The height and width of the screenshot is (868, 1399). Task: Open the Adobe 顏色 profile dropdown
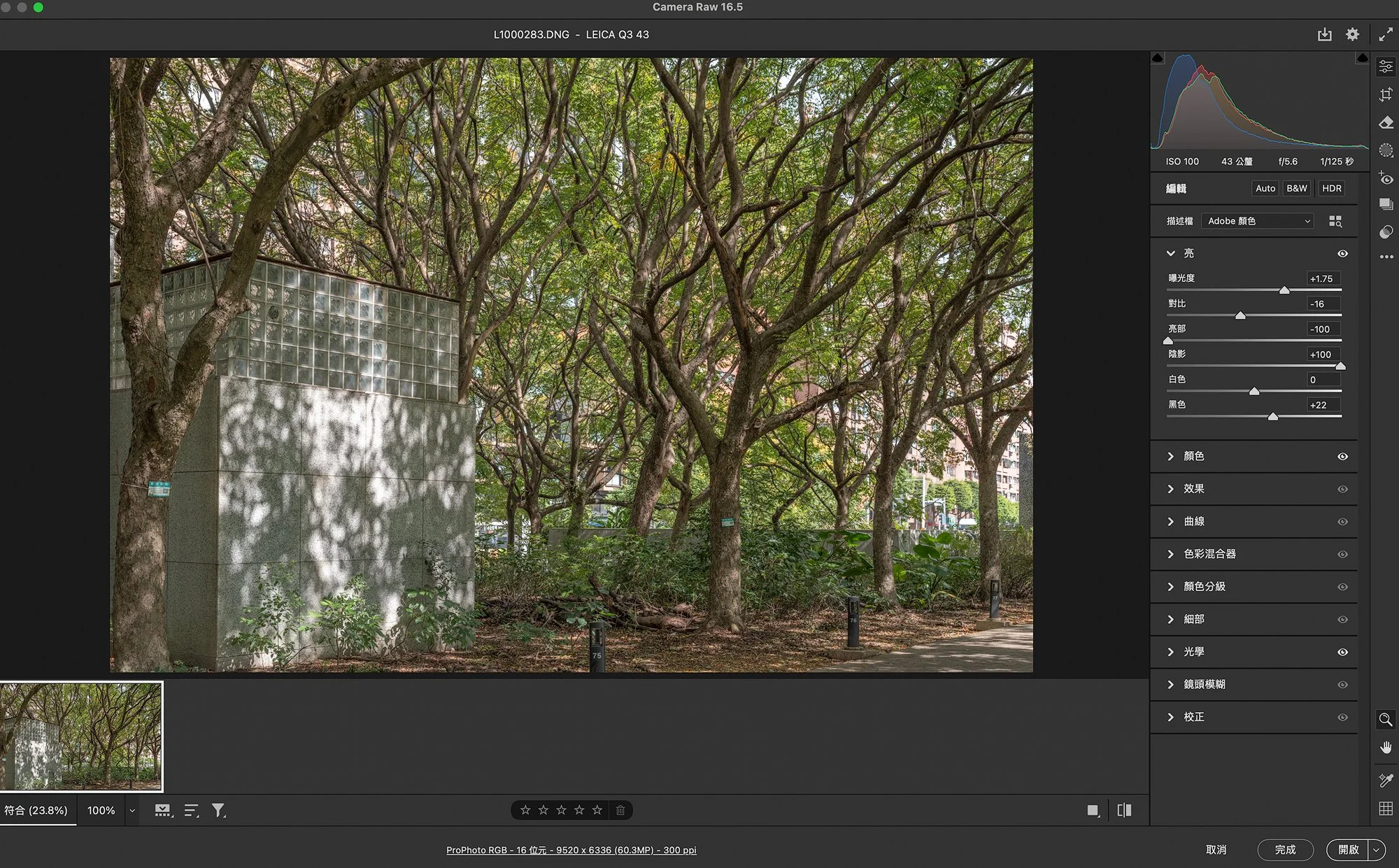[1258, 221]
